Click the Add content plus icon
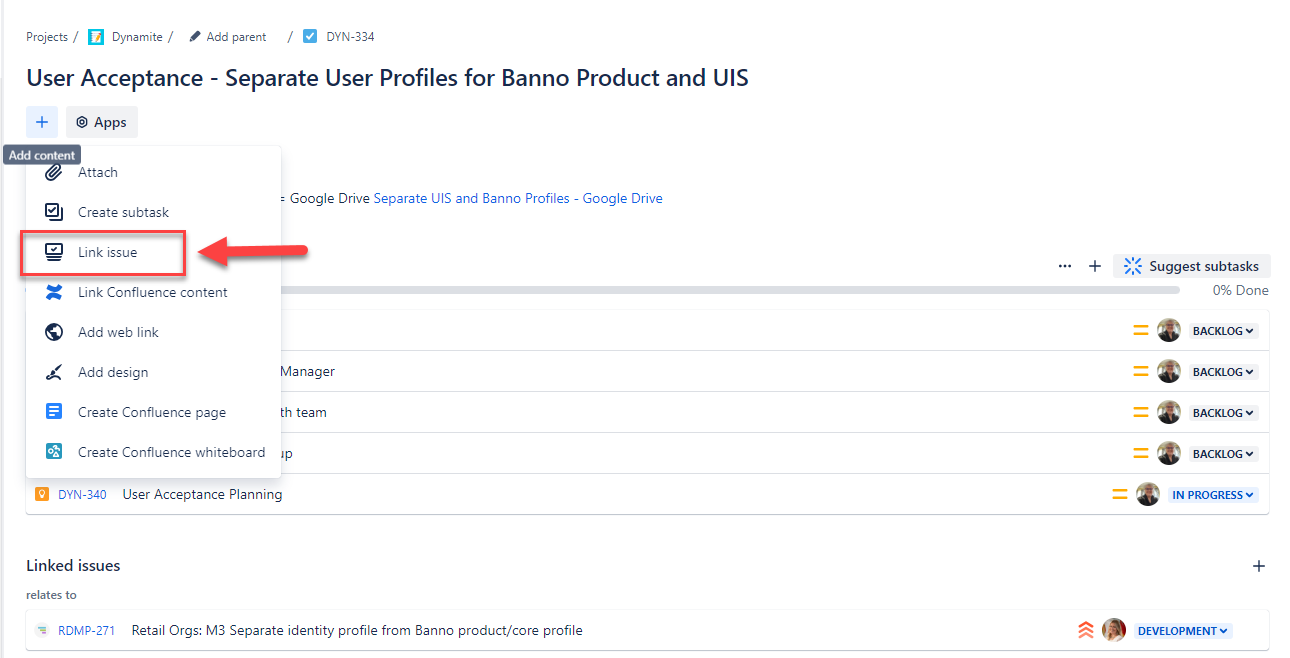Viewport: 1290px width, 658px height. (42, 122)
